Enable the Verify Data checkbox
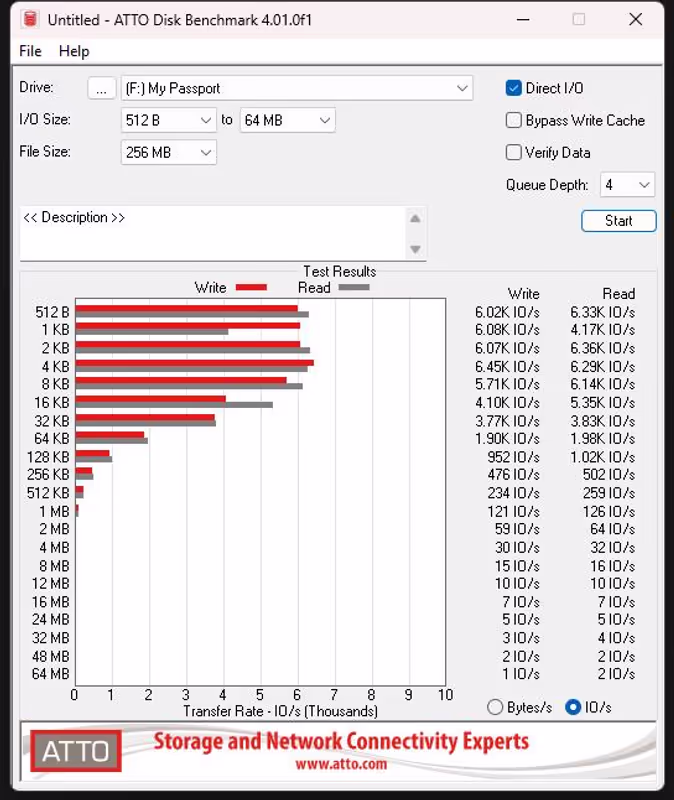The height and width of the screenshot is (800, 674). [x=514, y=152]
